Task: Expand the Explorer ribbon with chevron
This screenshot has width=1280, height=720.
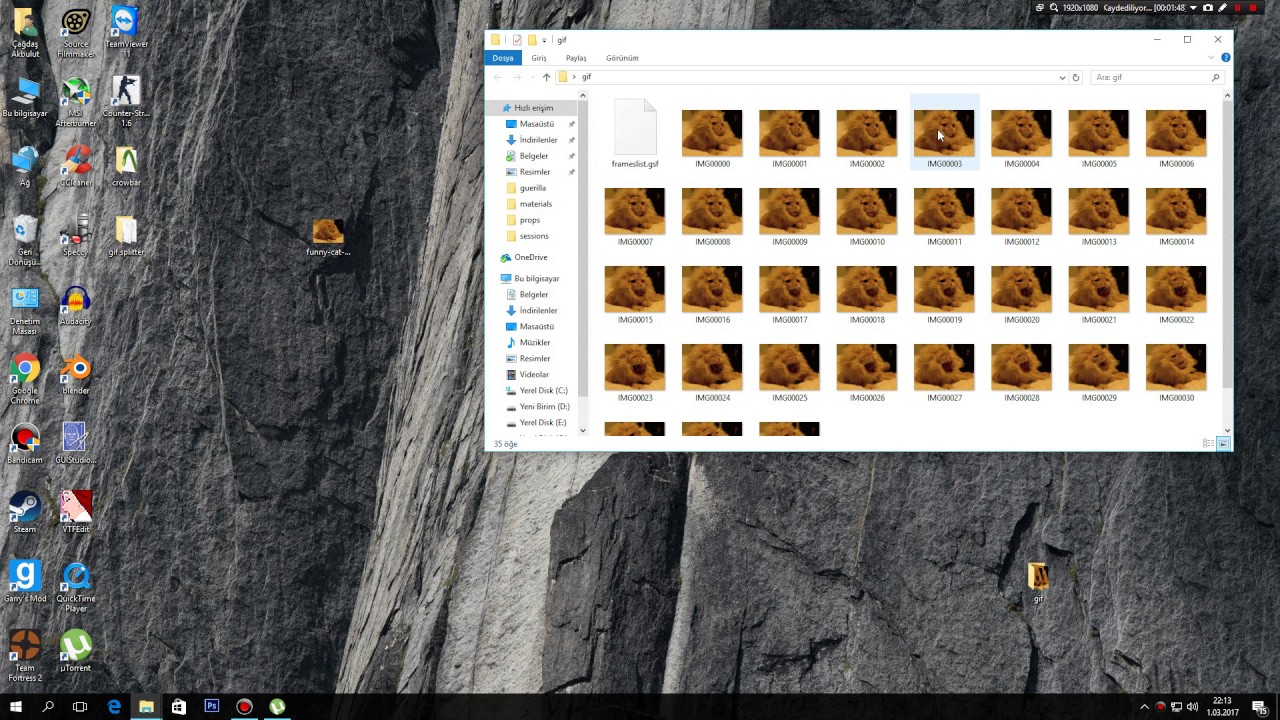Action: tap(1212, 58)
